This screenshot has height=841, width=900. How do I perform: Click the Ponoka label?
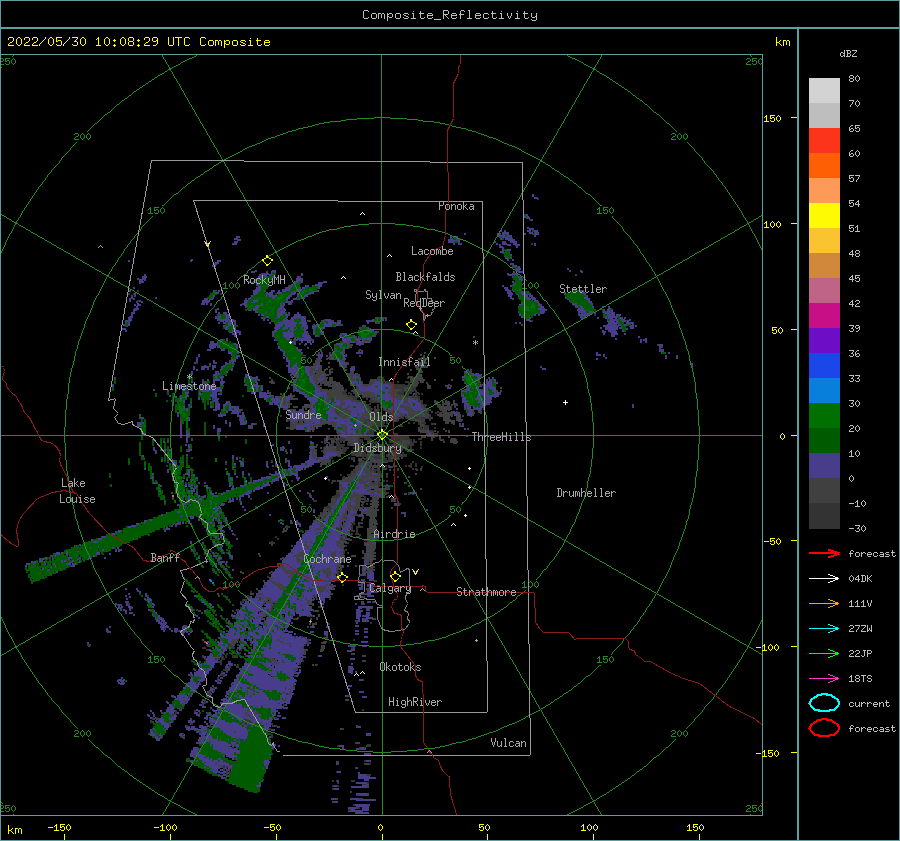pyautogui.click(x=456, y=206)
